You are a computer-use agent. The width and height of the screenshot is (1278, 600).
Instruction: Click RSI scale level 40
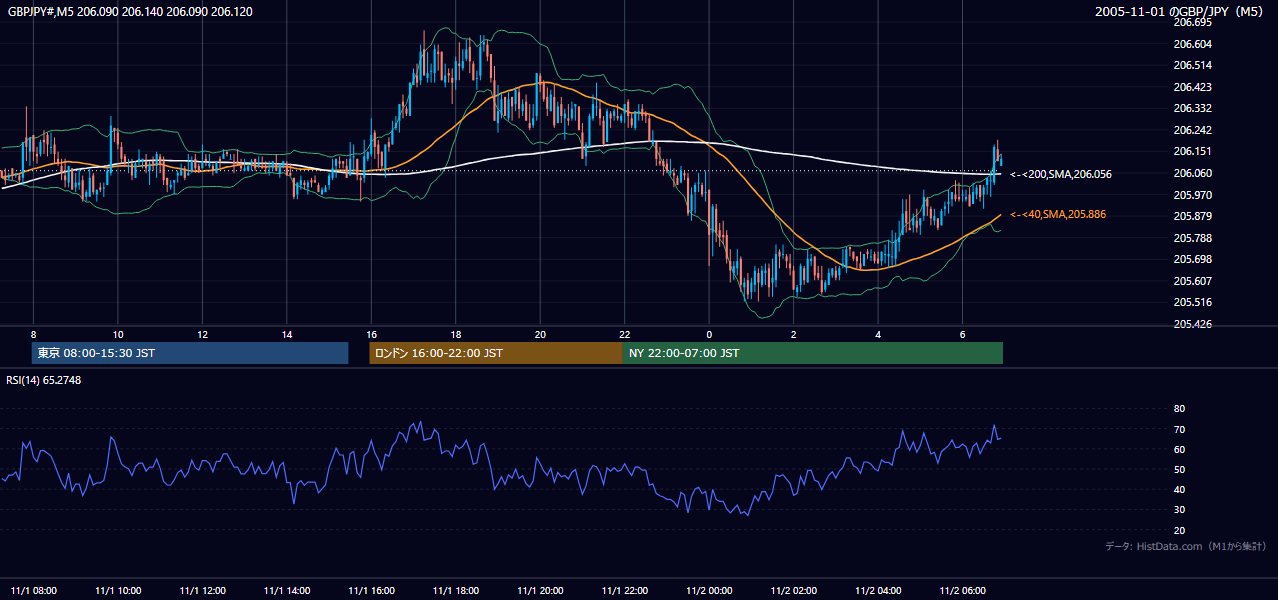click(x=1179, y=490)
